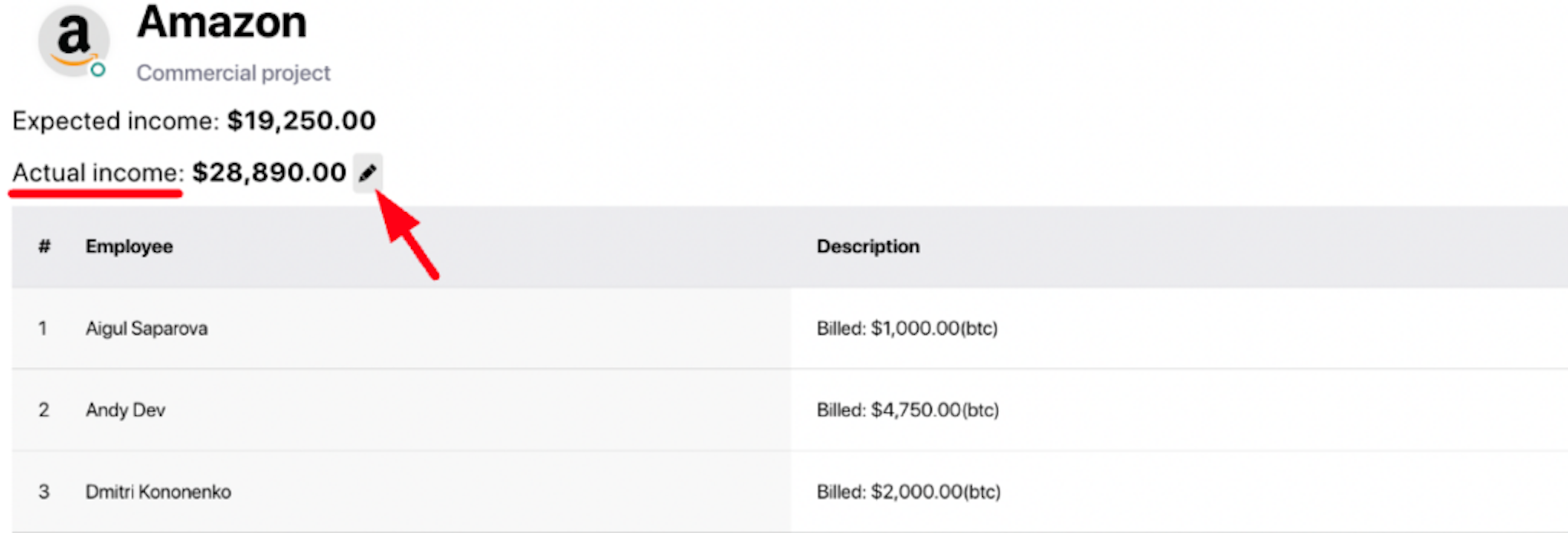Screen dimensions: 1568x533
Task: Click the pencil edit icon beside Actual income
Action: [367, 173]
